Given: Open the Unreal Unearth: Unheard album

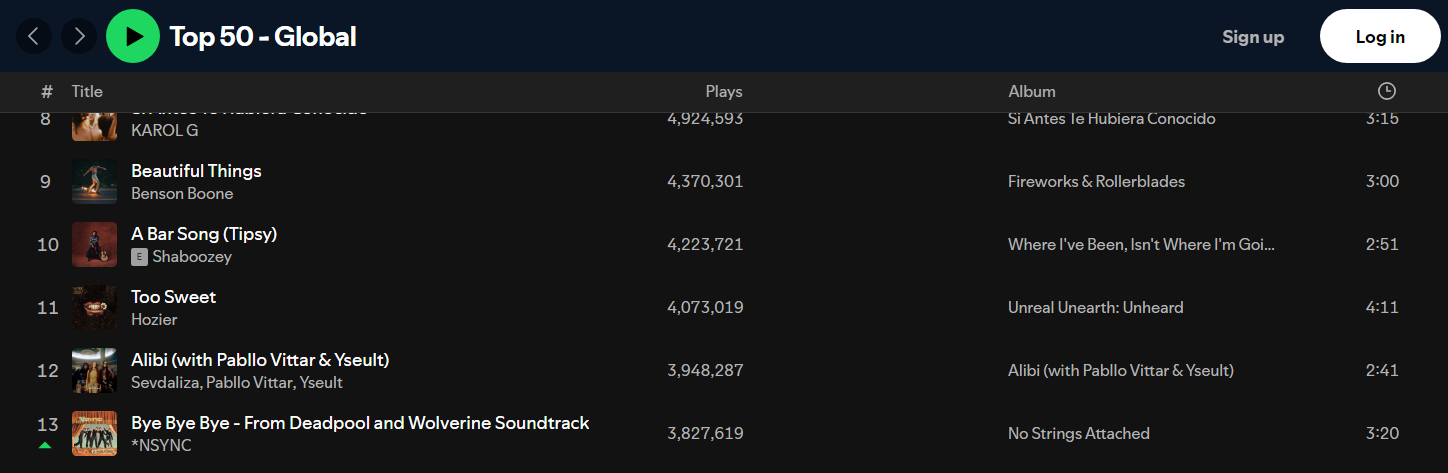Looking at the screenshot, I should pyautogui.click(x=1096, y=308).
